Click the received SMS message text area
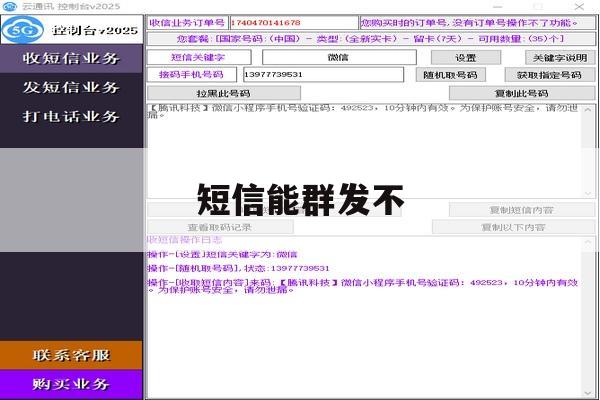600x400 pixels. pos(365,151)
